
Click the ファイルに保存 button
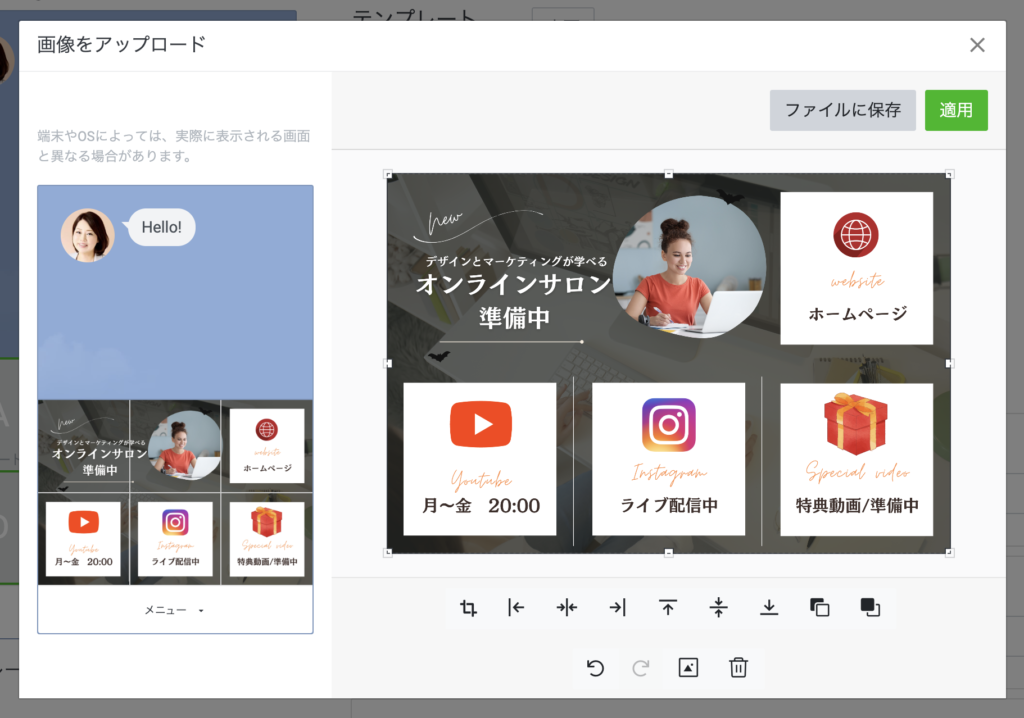pos(842,110)
